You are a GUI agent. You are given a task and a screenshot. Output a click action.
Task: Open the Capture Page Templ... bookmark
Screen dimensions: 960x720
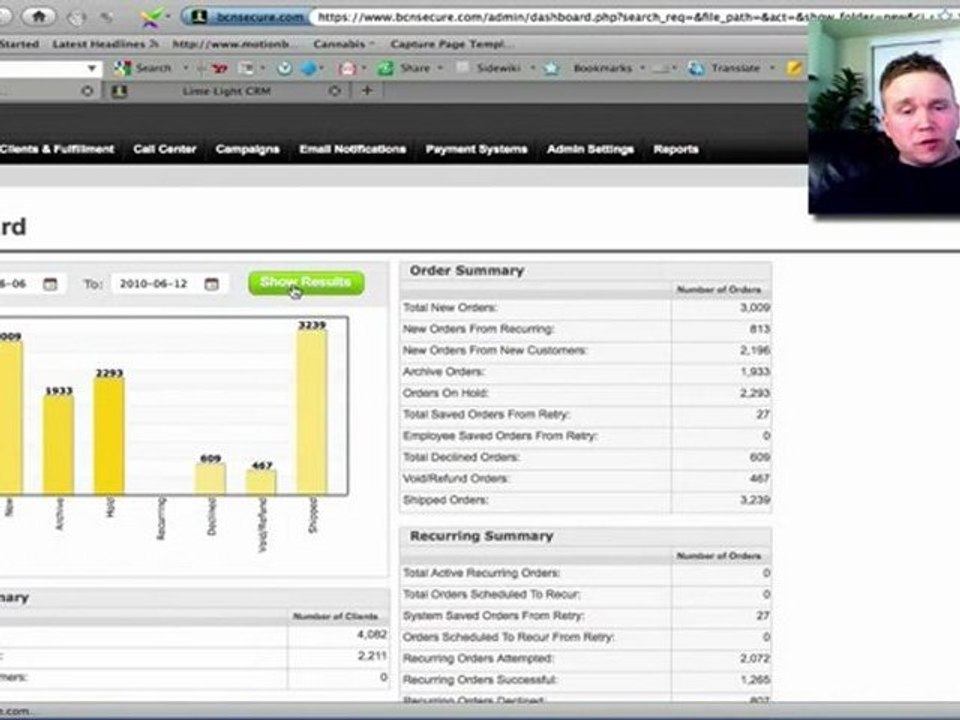452,44
